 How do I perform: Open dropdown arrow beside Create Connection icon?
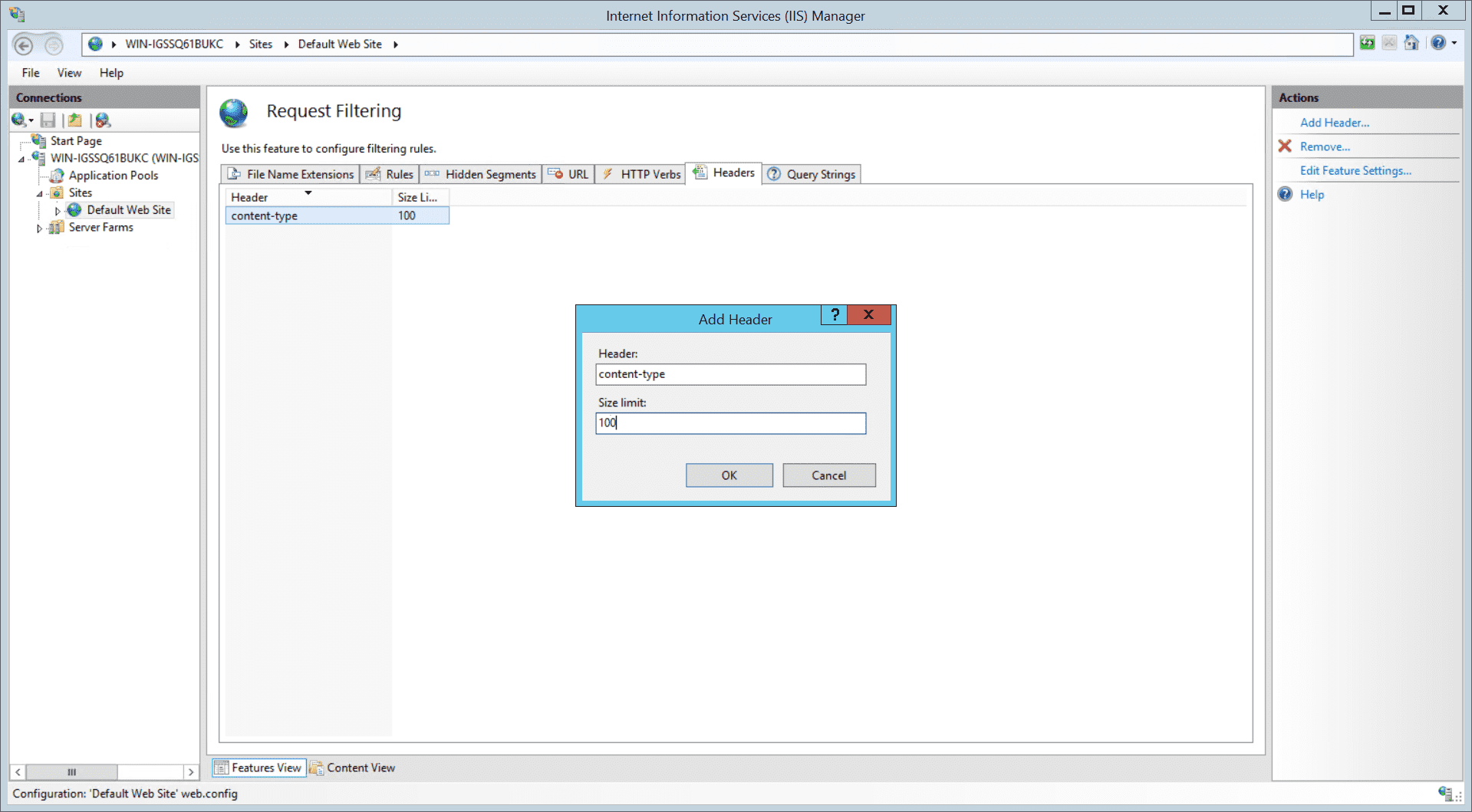31,120
